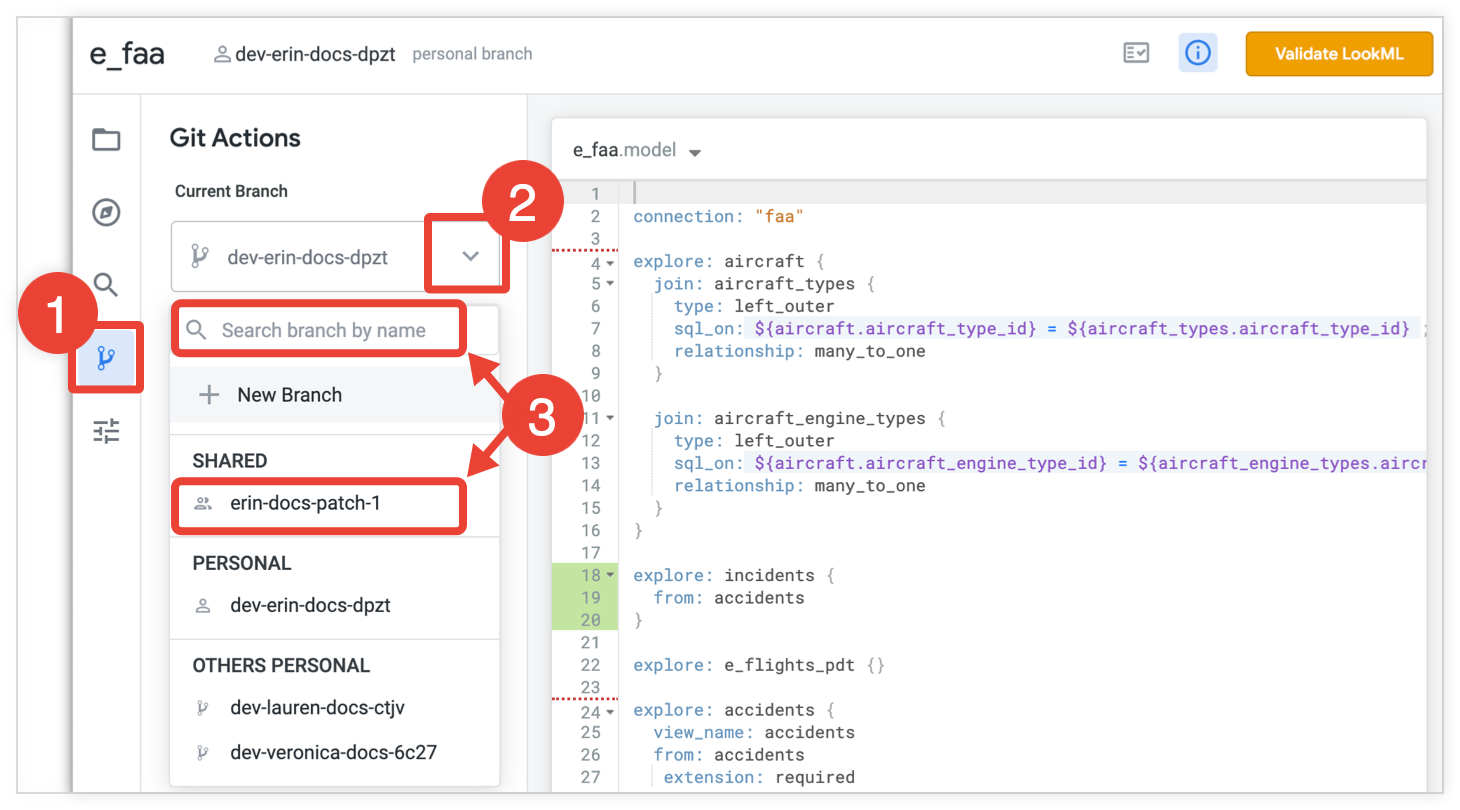Open the Git Actions branch icon

click(x=106, y=359)
